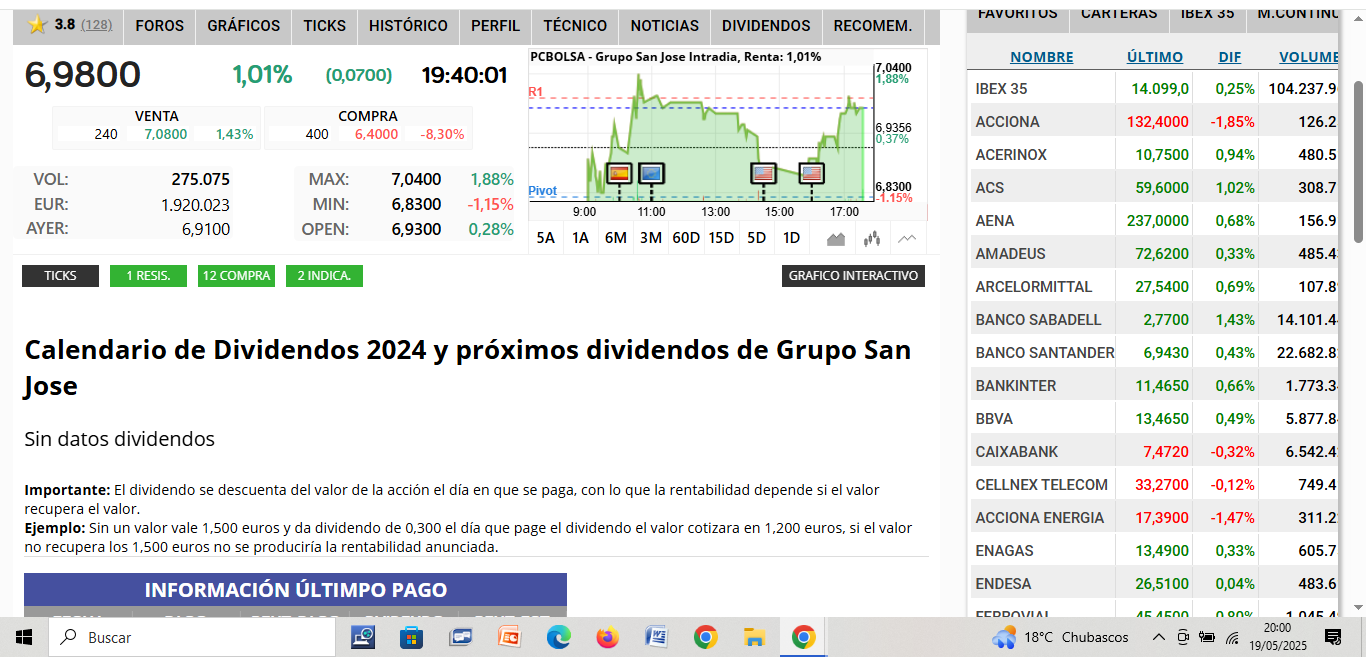Open the TICKS tab in top navigation
The image size is (1366, 657).
point(325,25)
